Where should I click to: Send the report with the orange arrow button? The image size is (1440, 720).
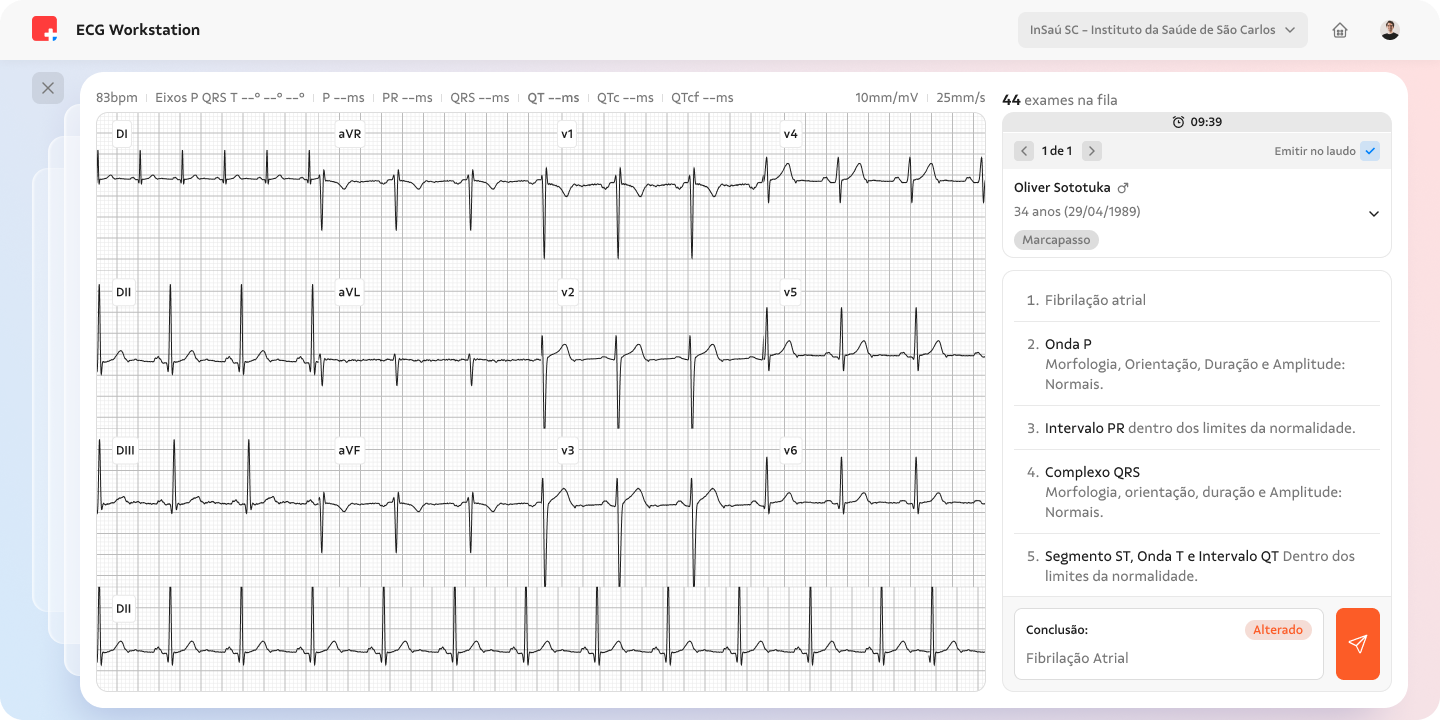tap(1357, 644)
